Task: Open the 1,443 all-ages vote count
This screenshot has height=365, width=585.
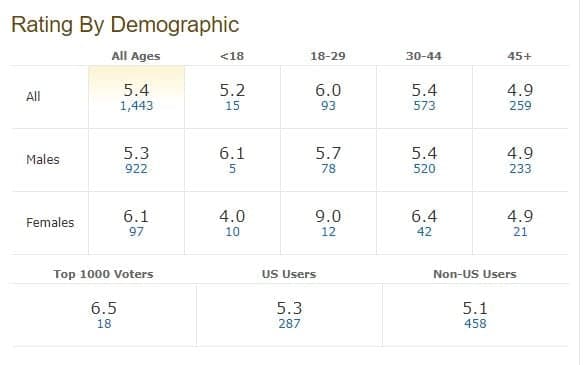Action: [x=136, y=106]
